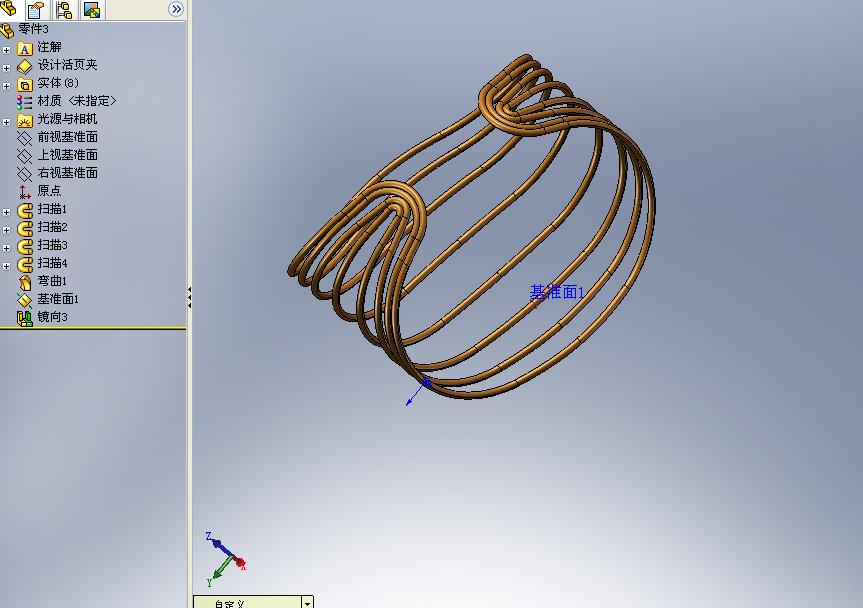
Task: Click the yellow rollback bar below 镜向3
Action: coord(93,328)
